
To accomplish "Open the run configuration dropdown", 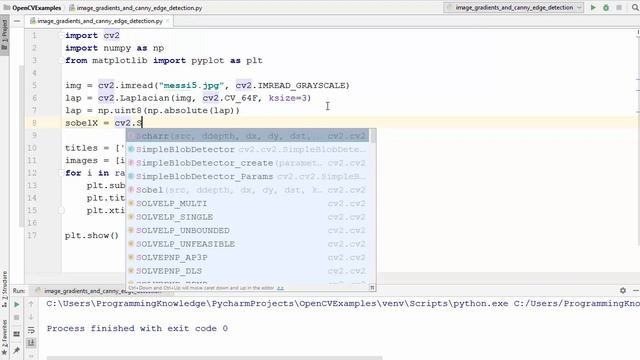I will pyautogui.click(x=513, y=7).
